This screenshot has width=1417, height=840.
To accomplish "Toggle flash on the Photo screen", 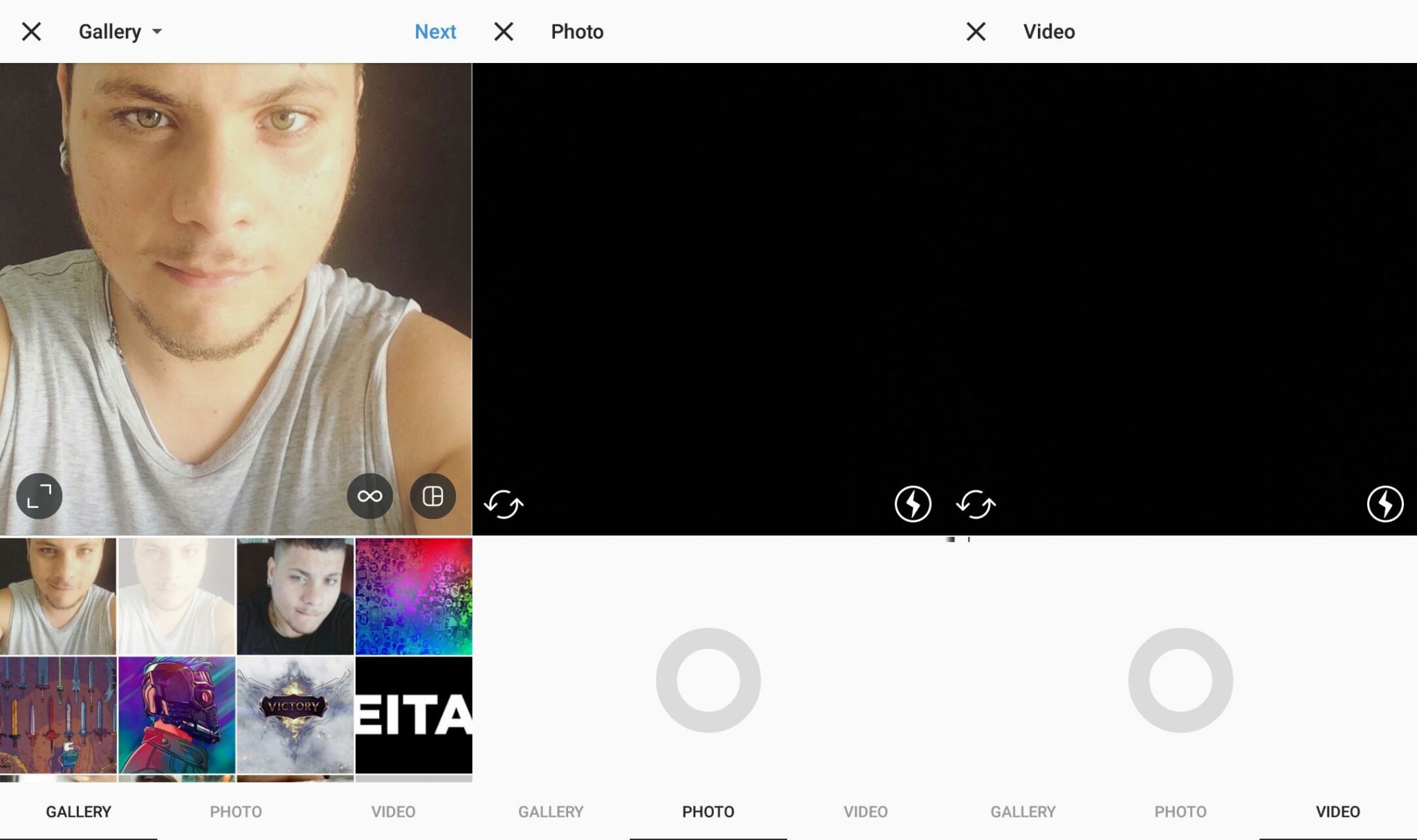I will click(913, 504).
